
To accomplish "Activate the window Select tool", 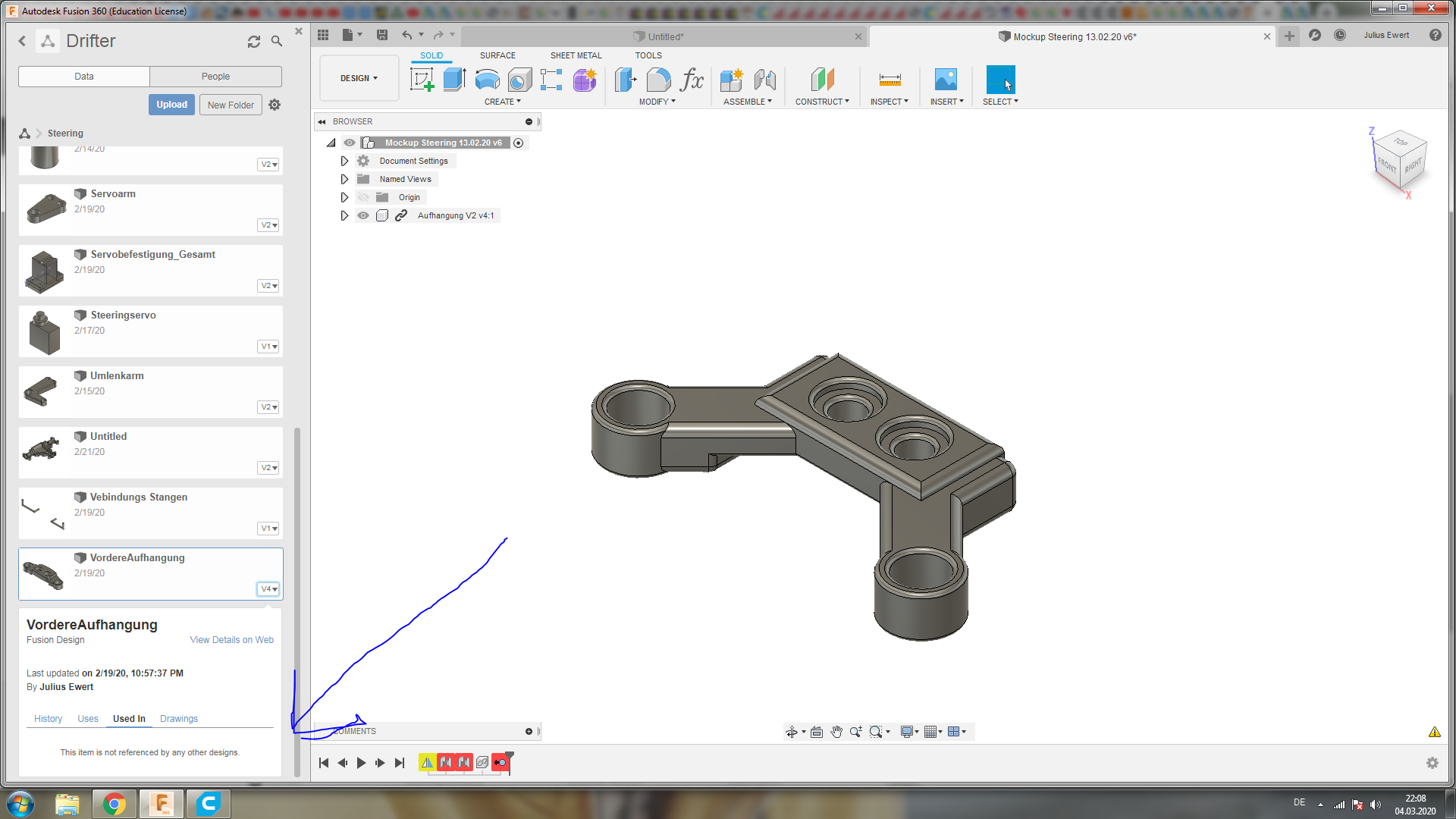I will (x=1000, y=80).
